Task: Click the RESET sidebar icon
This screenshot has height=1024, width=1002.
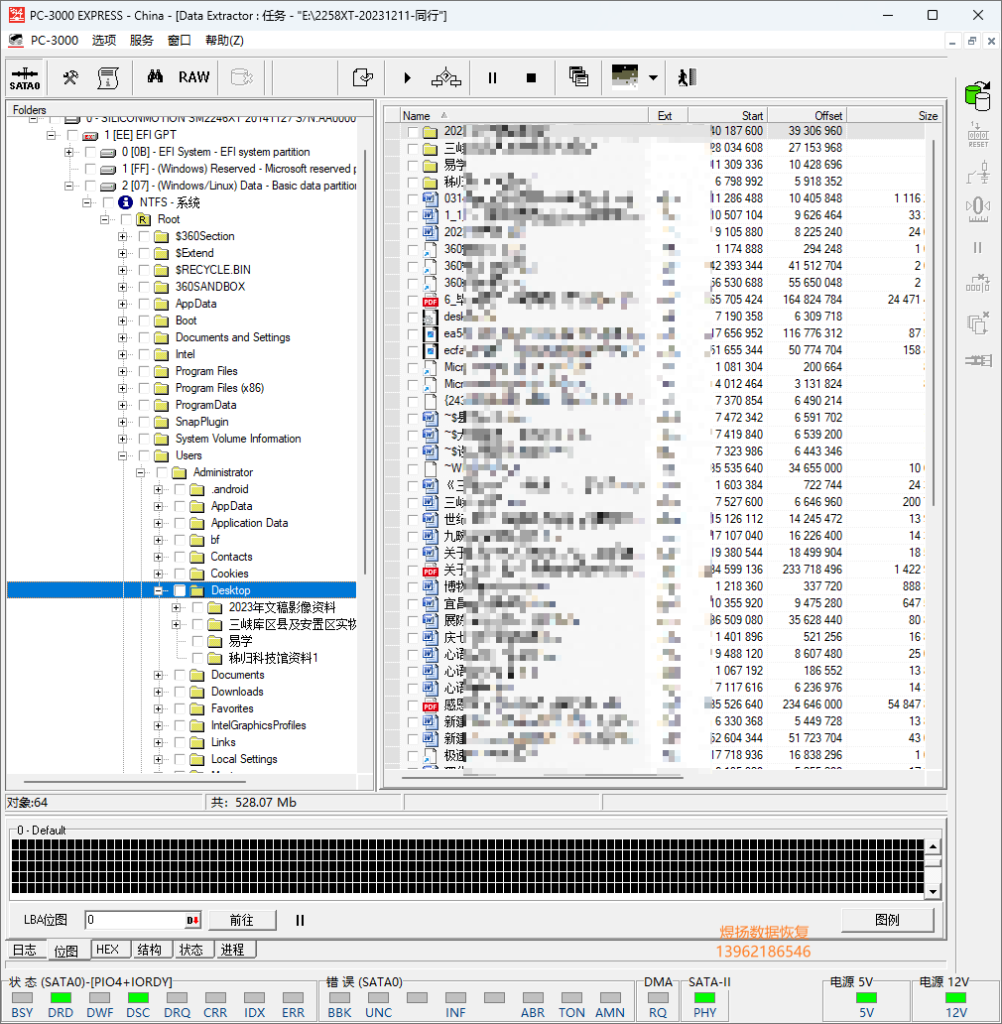Action: coord(978,135)
